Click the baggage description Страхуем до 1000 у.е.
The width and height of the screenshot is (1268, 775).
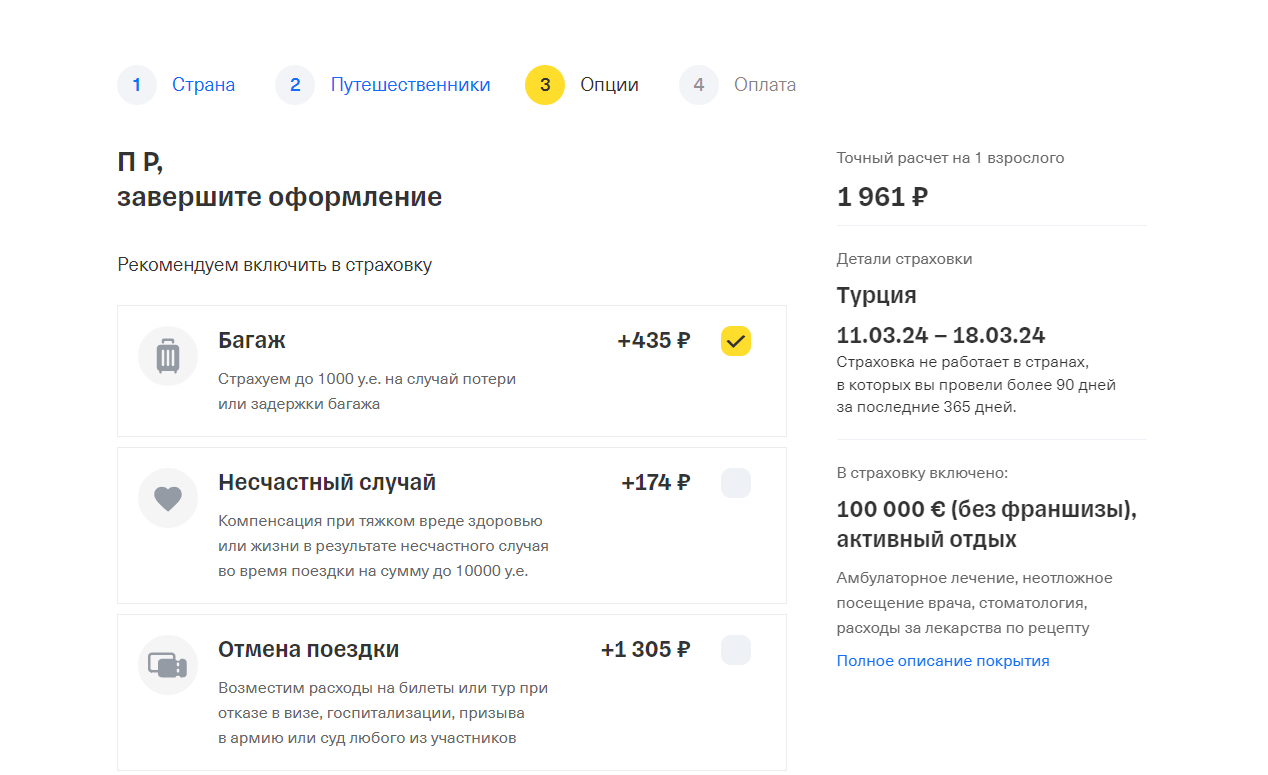[367, 392]
